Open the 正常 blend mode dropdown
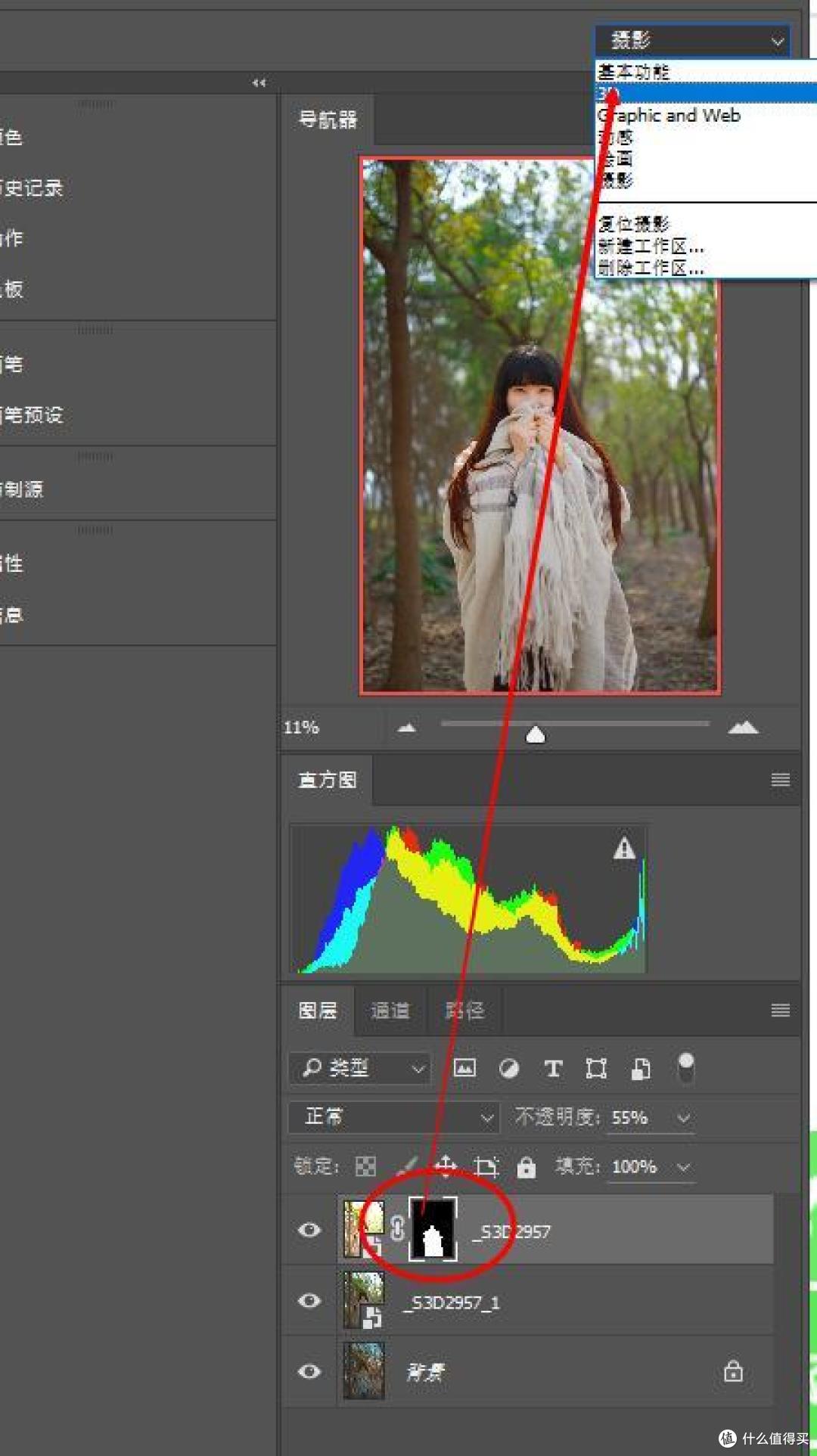This screenshot has height=1456, width=817. [x=393, y=1117]
